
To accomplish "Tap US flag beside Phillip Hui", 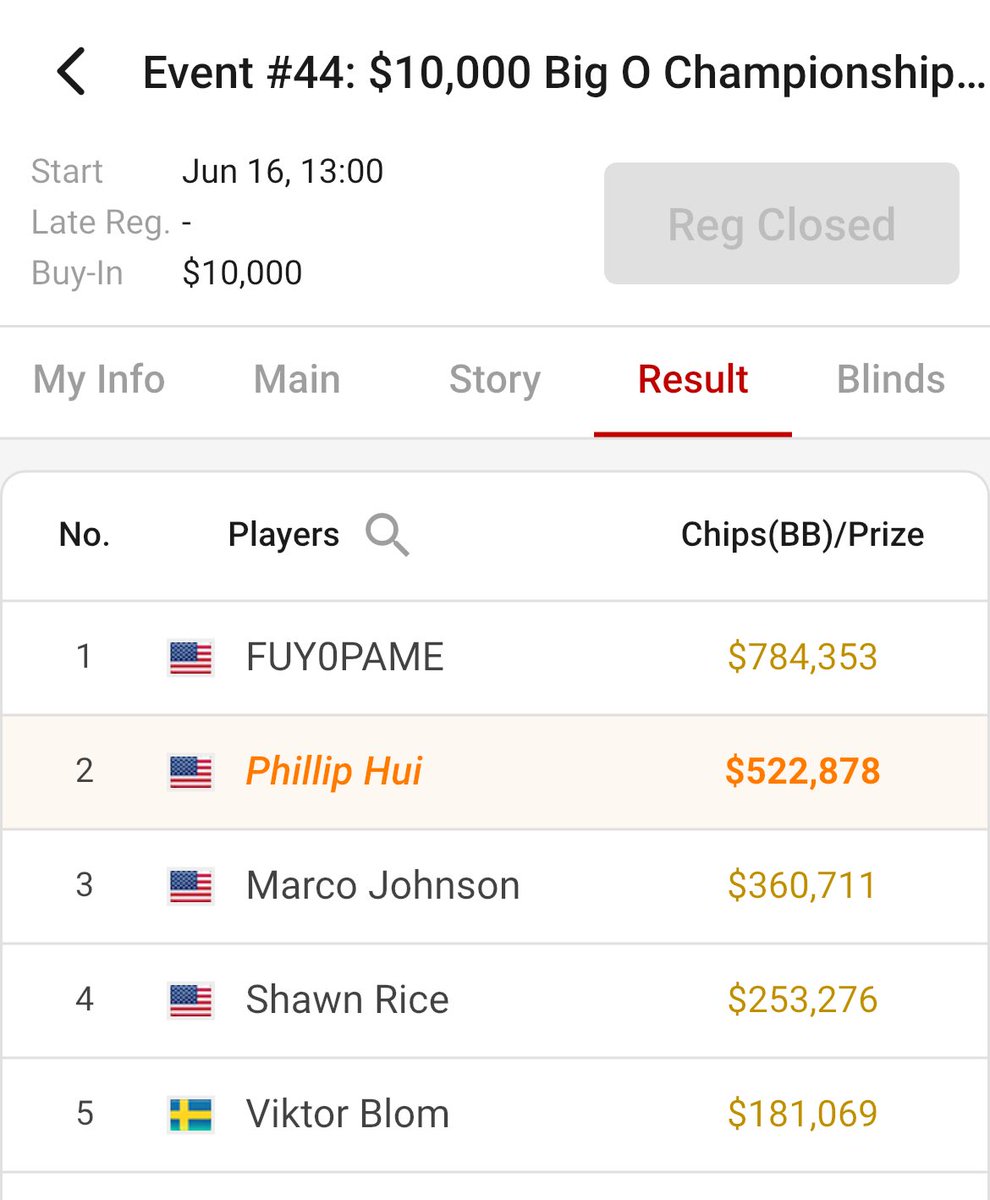I will point(190,772).
